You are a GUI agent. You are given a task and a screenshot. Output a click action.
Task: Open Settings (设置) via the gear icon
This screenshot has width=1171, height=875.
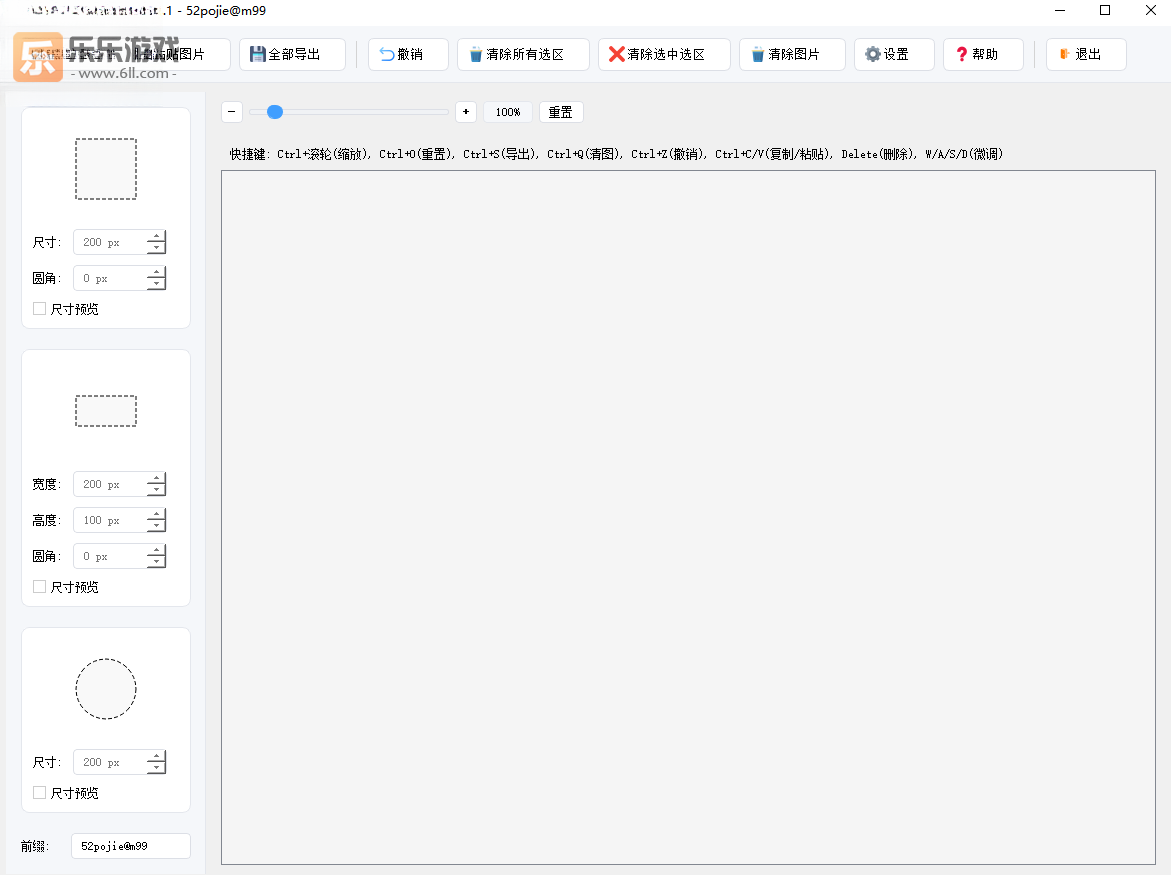[x=872, y=55]
